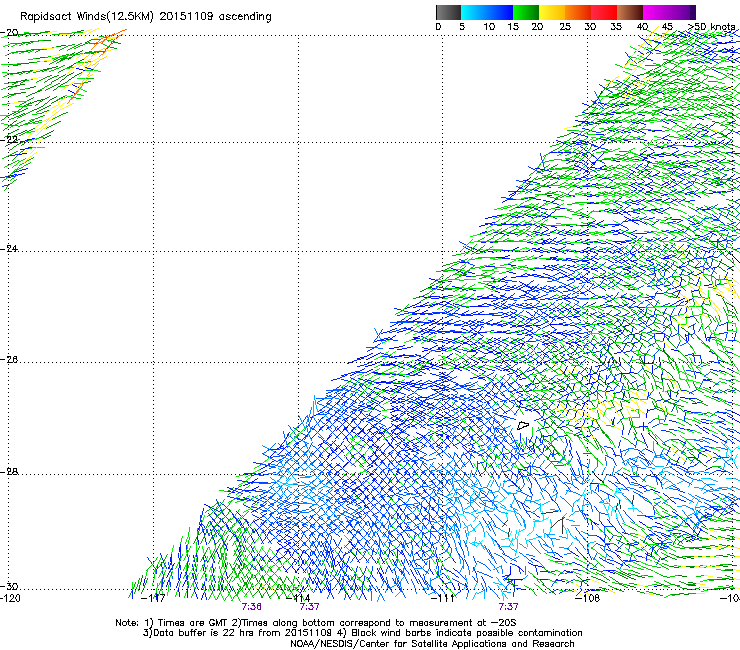Click legend tick label 25
This screenshot has height=650, width=740.
click(565, 27)
